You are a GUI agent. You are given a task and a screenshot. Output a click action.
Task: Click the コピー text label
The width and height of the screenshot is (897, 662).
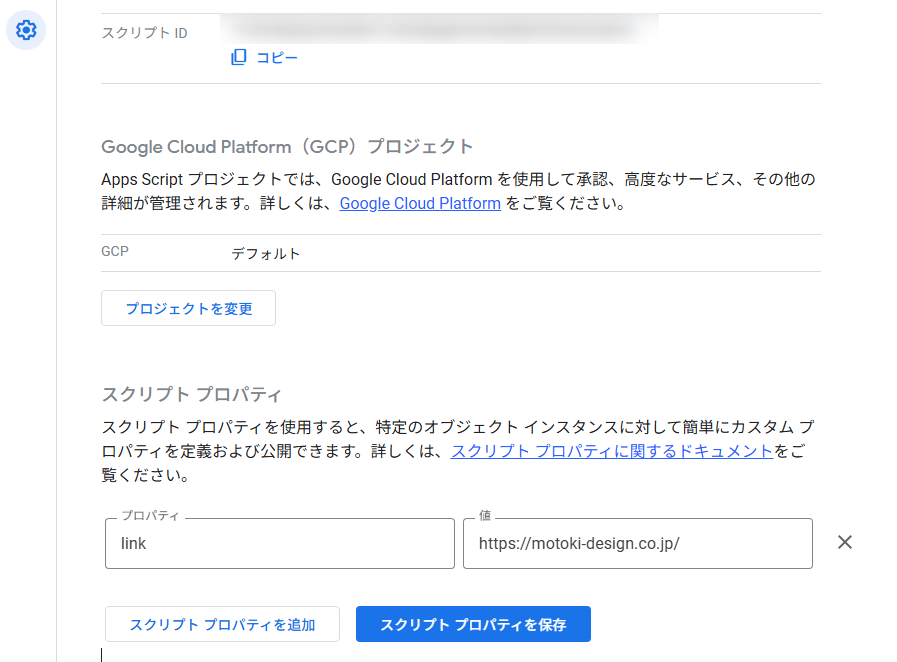tap(277, 58)
